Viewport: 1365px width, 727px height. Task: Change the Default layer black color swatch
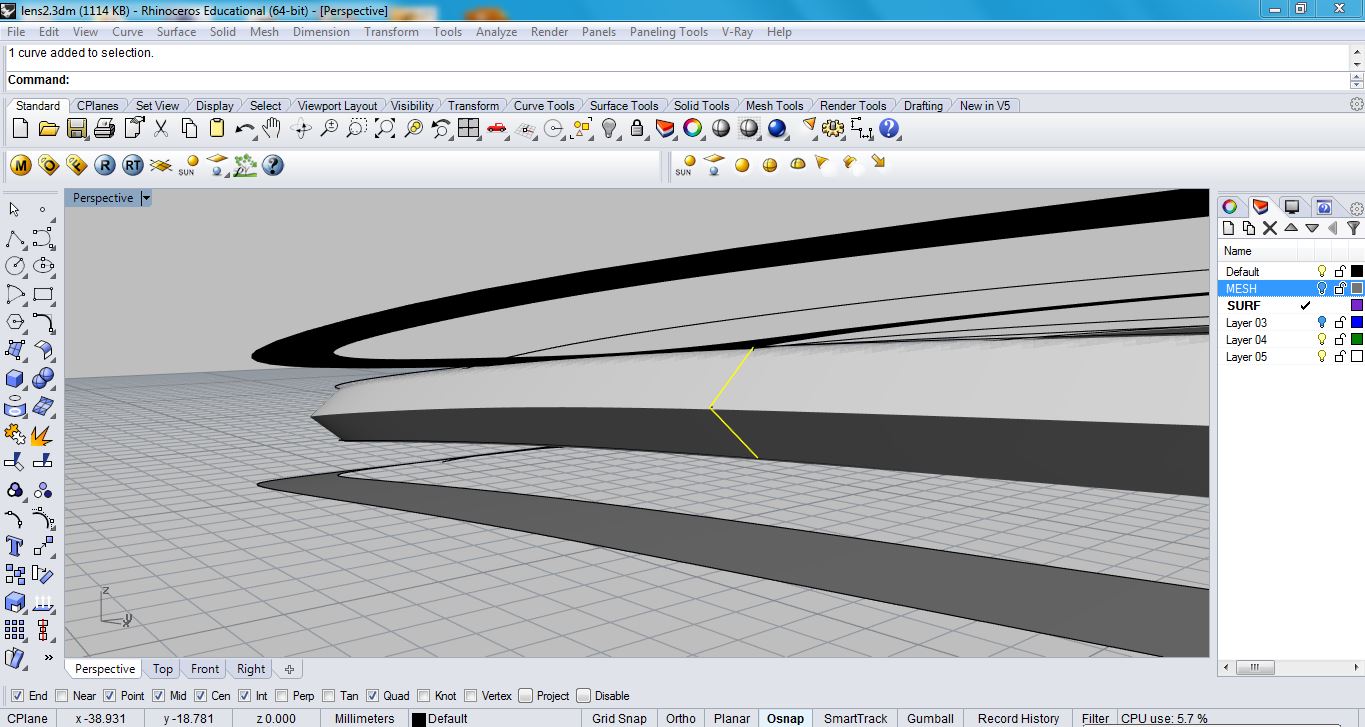[x=1357, y=271]
